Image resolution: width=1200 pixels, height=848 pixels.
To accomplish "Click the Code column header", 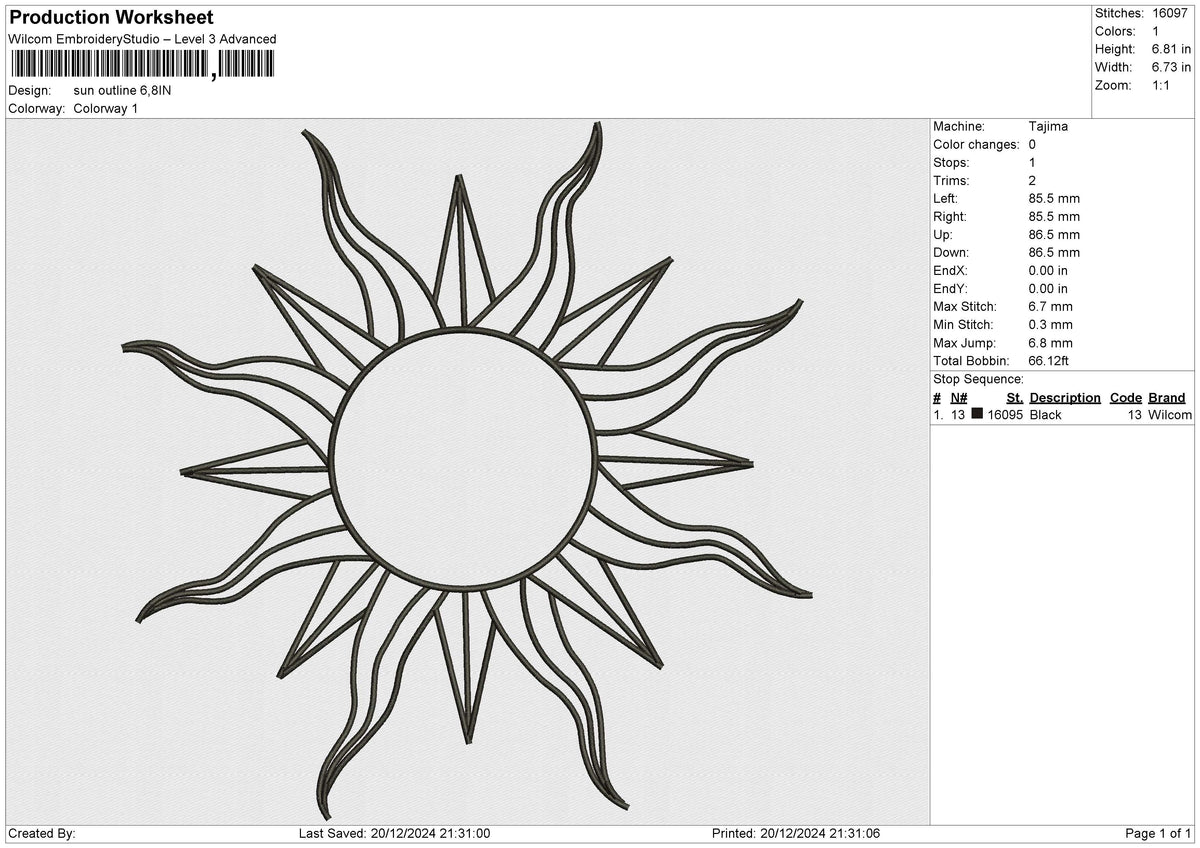I will tap(1126, 397).
